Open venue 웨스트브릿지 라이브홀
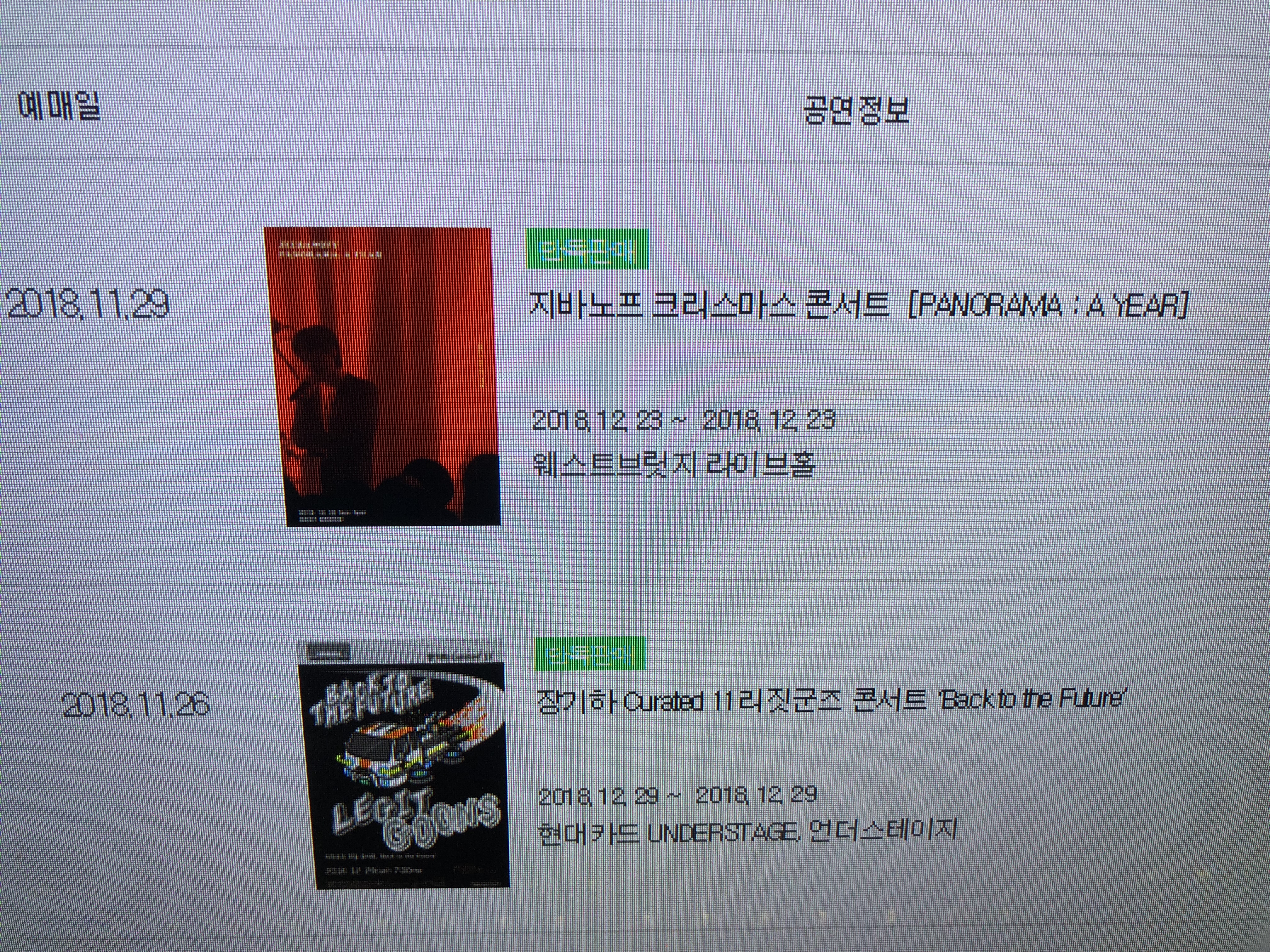Image resolution: width=1270 pixels, height=952 pixels. 674,463
